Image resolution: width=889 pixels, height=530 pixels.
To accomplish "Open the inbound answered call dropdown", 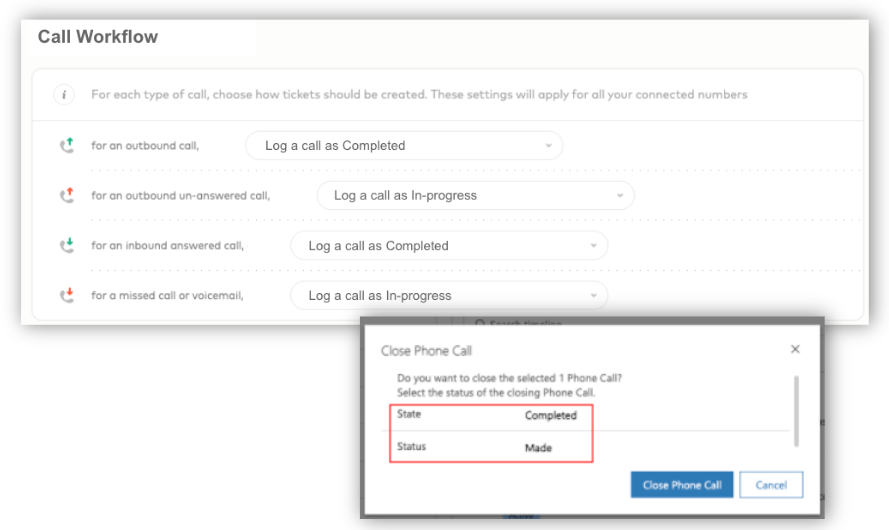I will coord(449,245).
